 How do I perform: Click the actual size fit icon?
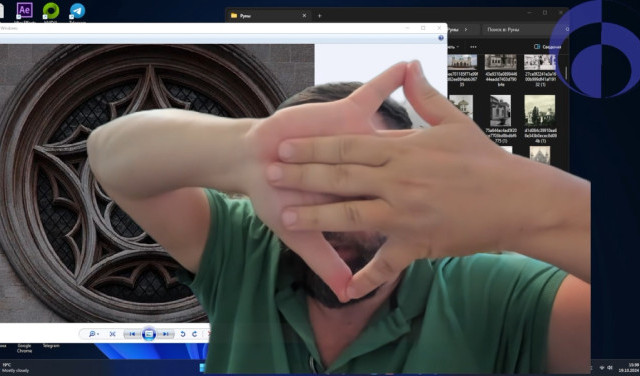click(112, 334)
